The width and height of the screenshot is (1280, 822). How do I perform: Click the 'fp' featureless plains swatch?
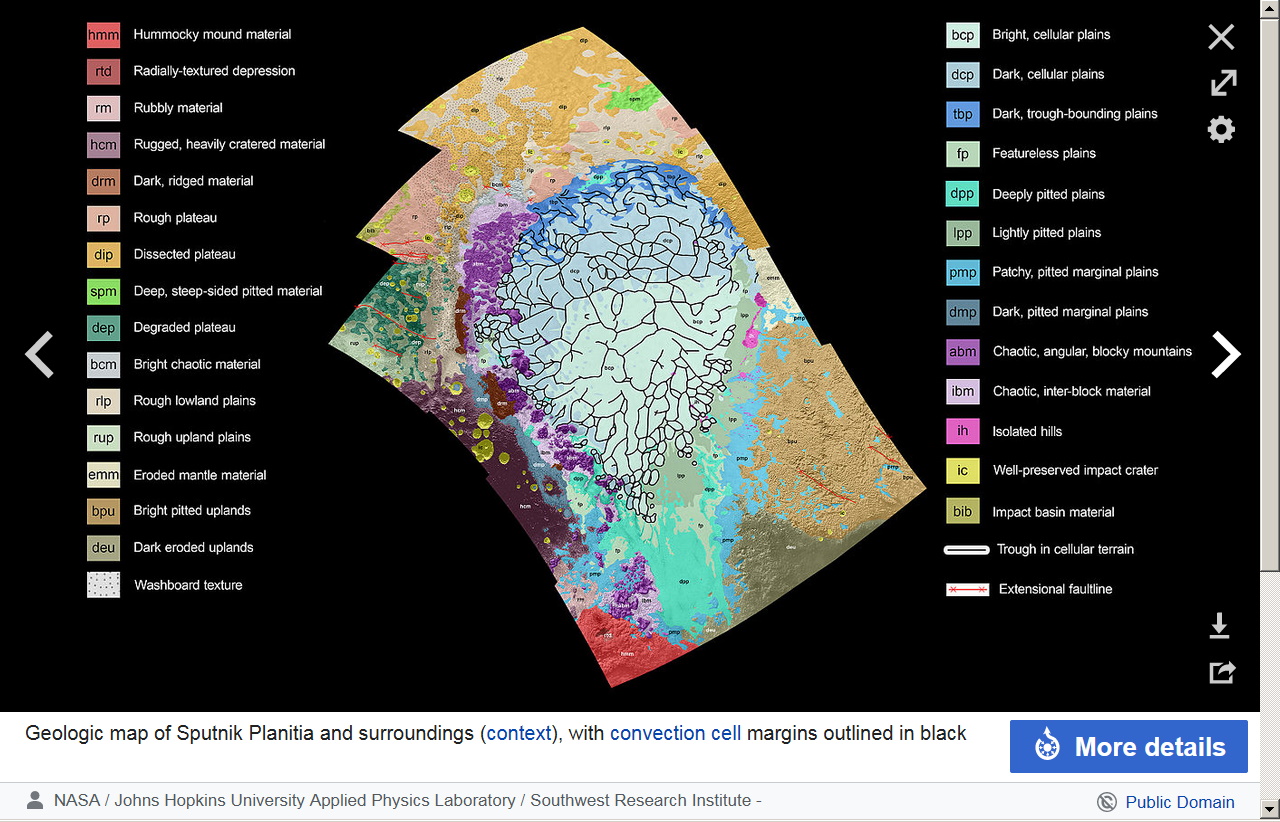tap(962, 154)
